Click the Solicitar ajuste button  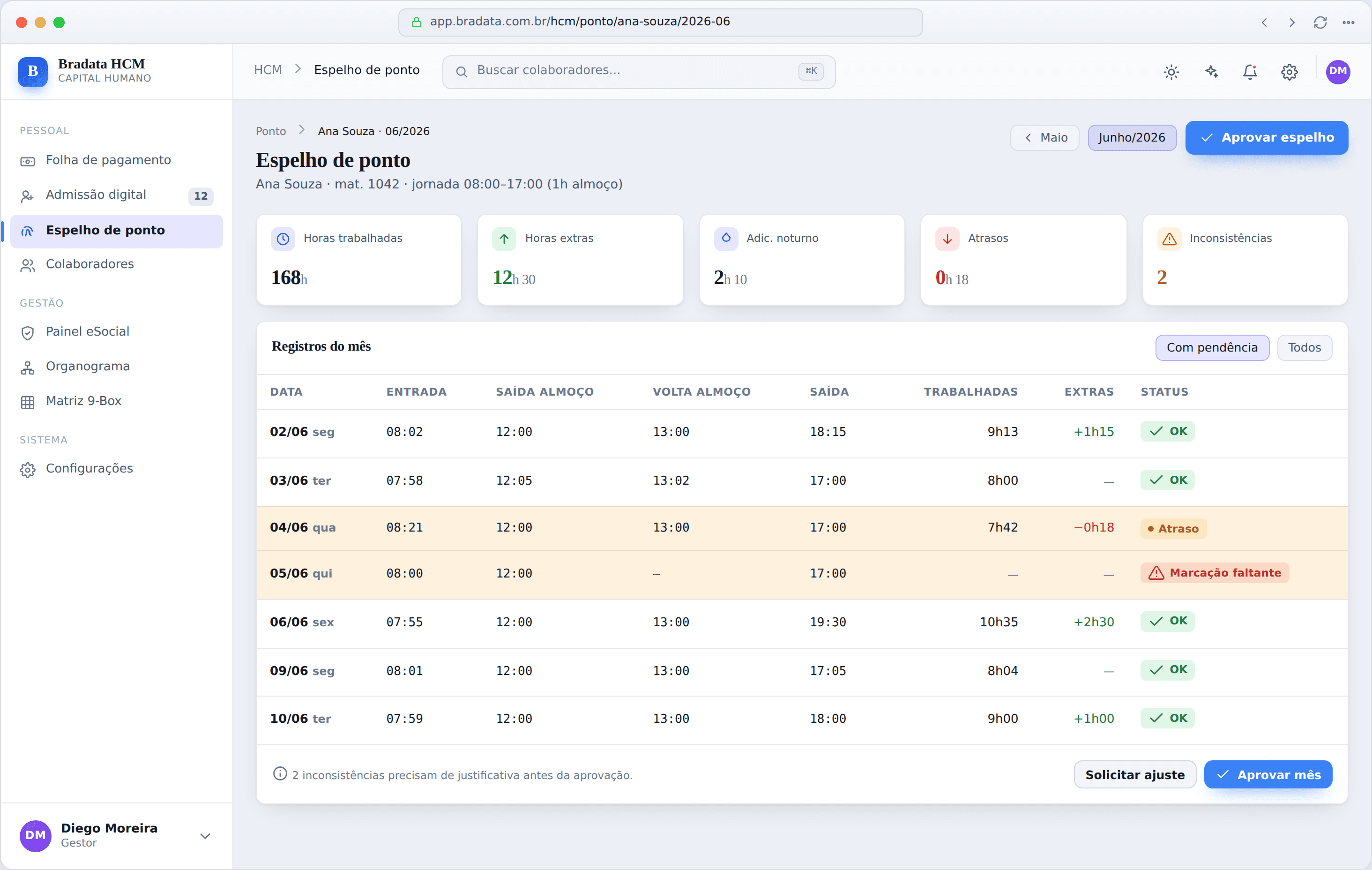[x=1134, y=774]
